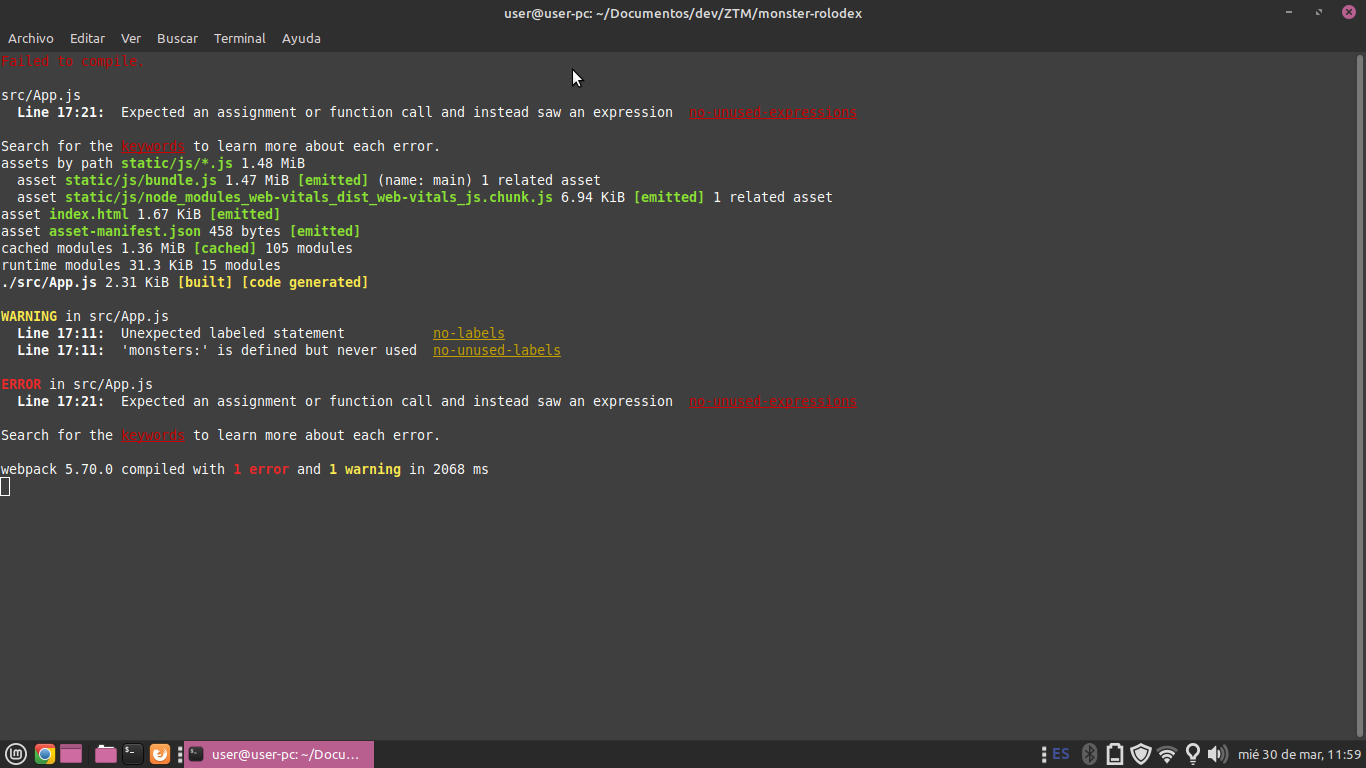Image resolution: width=1366 pixels, height=768 pixels.
Task: Launch a new terminal from the panel
Action: click(132, 754)
